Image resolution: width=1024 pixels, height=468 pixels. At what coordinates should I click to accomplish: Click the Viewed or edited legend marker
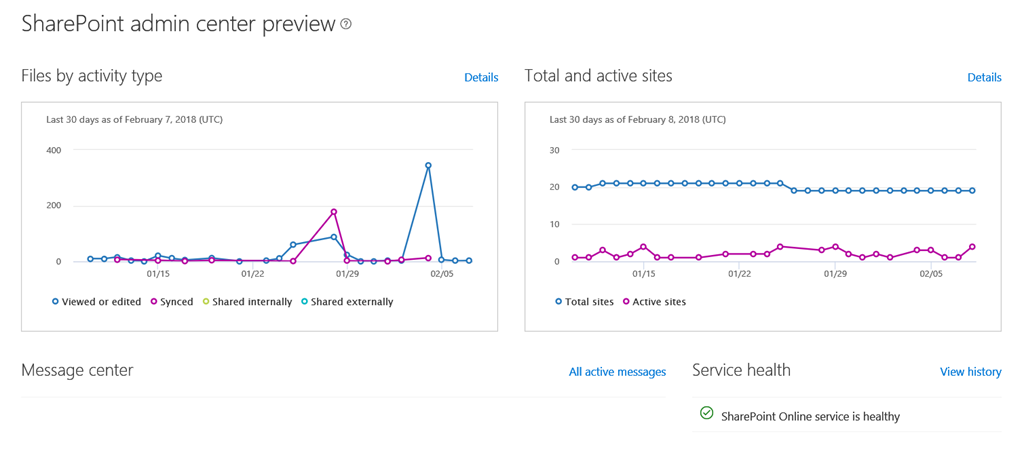55,302
